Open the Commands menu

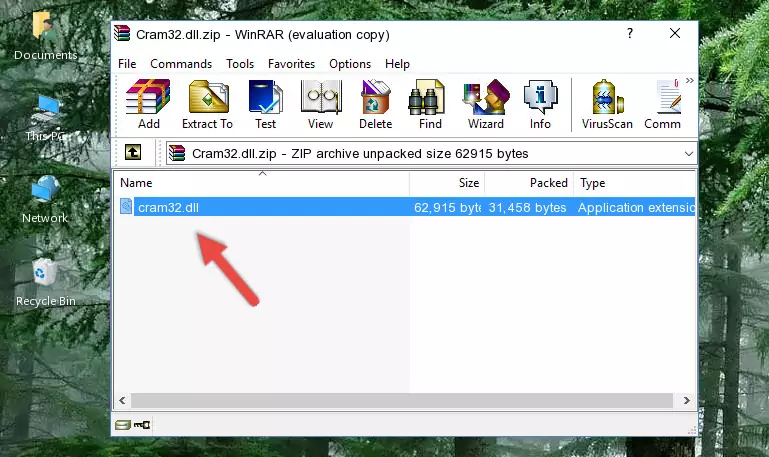click(181, 64)
